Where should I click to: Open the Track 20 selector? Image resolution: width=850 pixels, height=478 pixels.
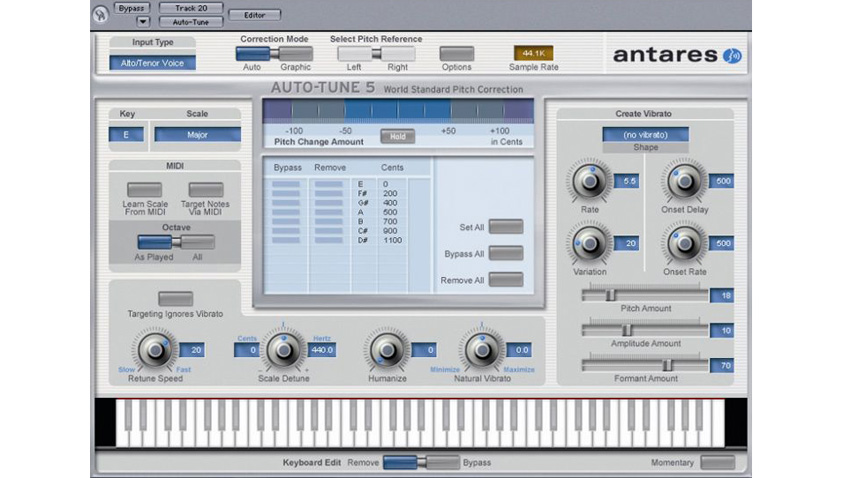(191, 8)
